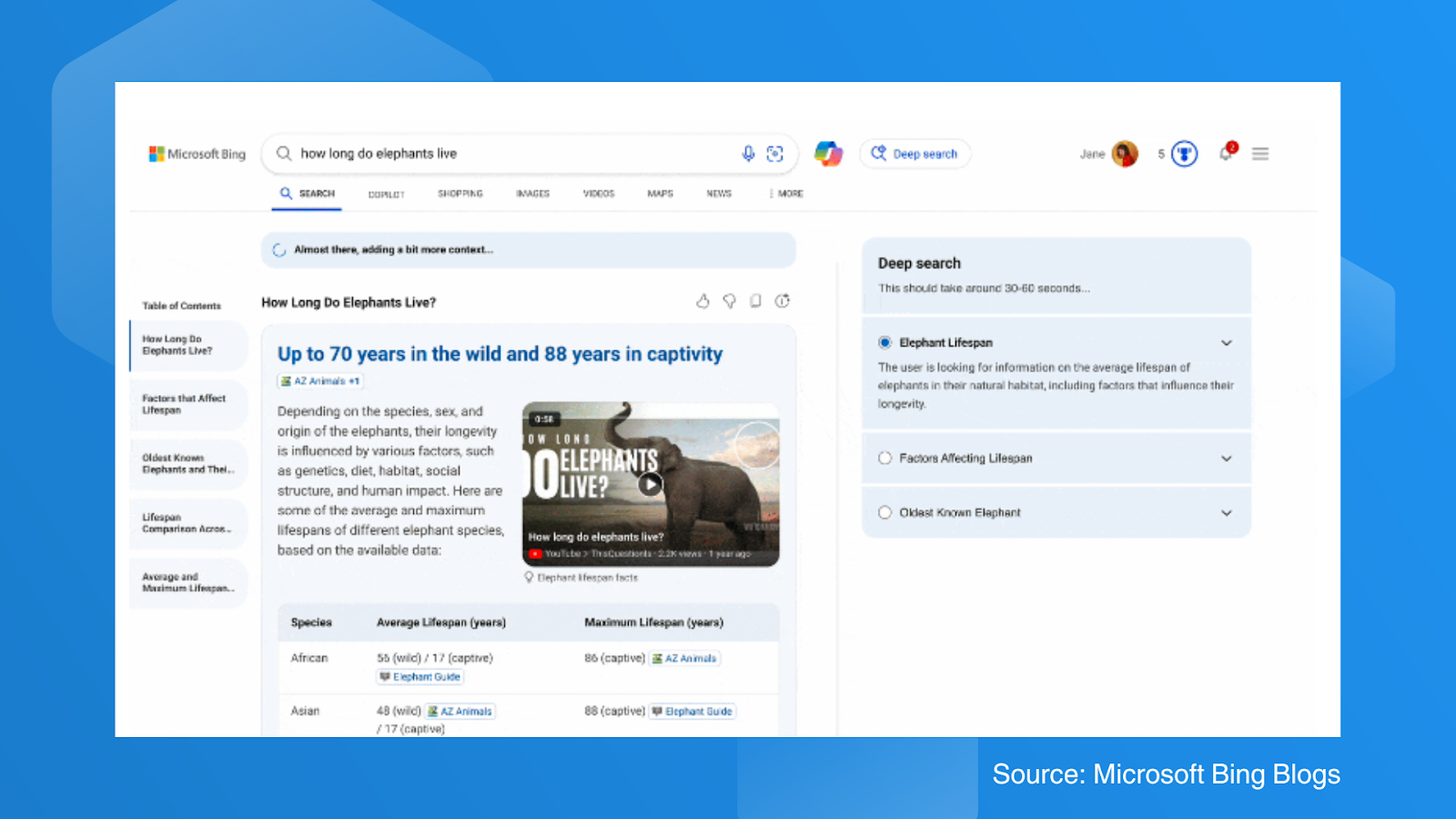This screenshot has height=819, width=1456.
Task: Select the Elephant Lifespan radio button
Action: (885, 343)
